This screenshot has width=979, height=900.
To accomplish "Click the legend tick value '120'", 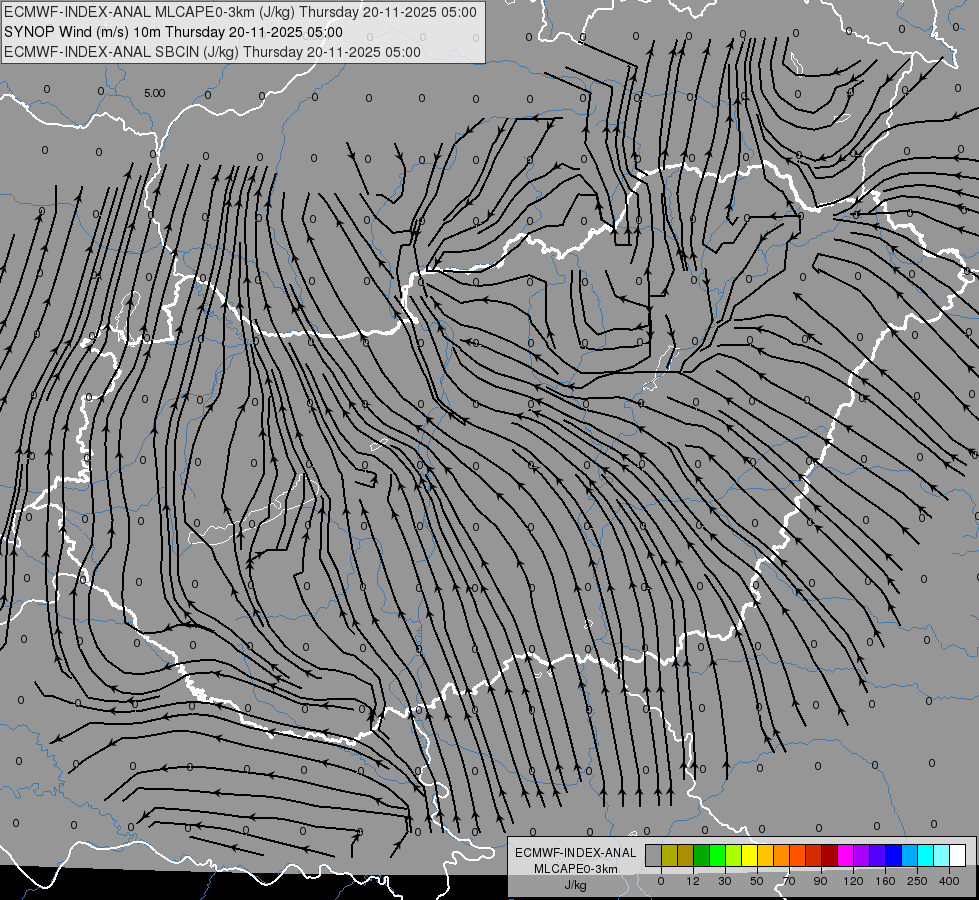I will click(x=854, y=881).
